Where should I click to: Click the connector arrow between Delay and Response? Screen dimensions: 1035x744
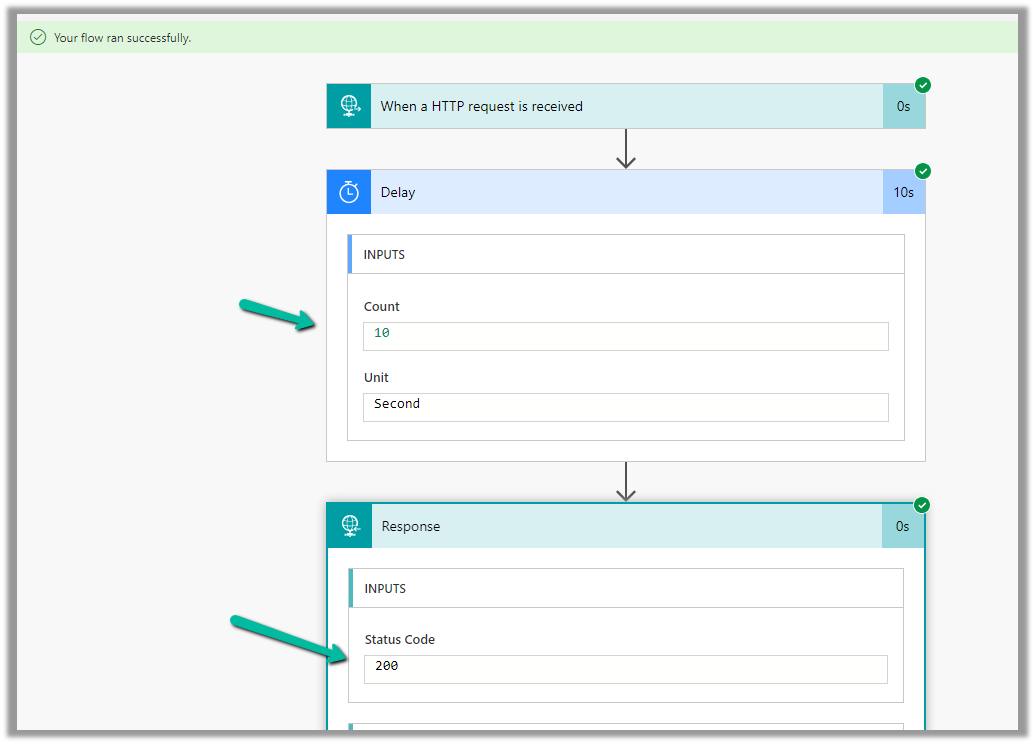tap(626, 481)
